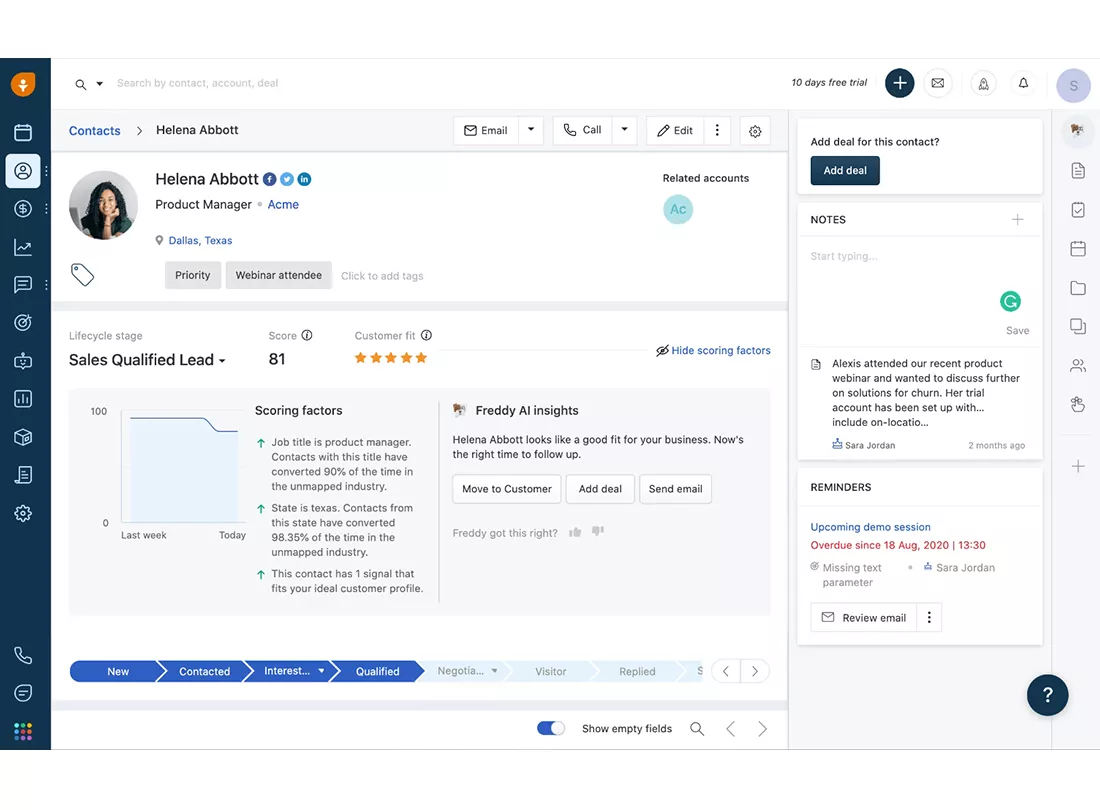Open the Analytics chart icon
The image size is (1100, 810).
tap(24, 247)
